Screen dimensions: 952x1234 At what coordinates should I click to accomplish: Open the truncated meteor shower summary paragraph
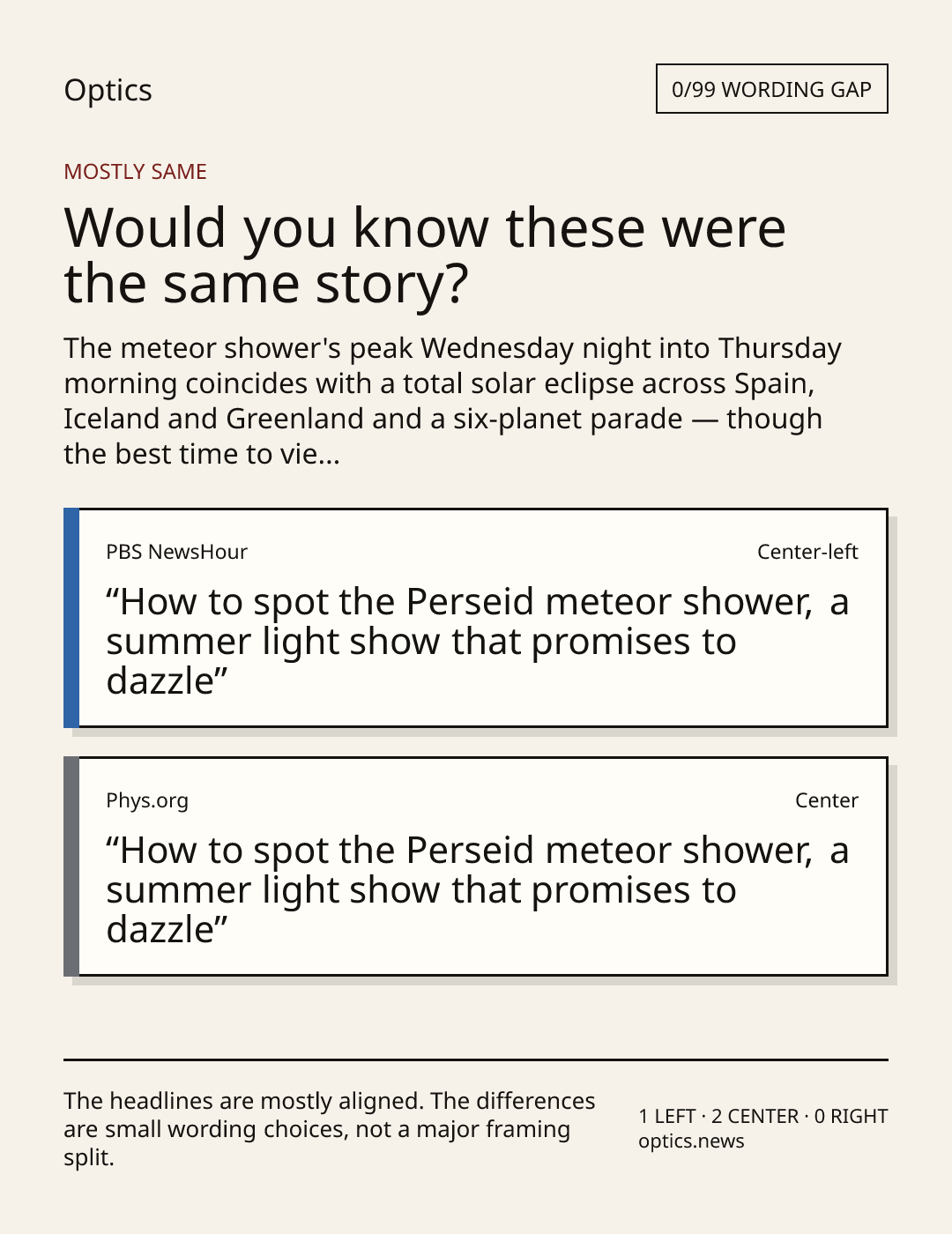452,400
